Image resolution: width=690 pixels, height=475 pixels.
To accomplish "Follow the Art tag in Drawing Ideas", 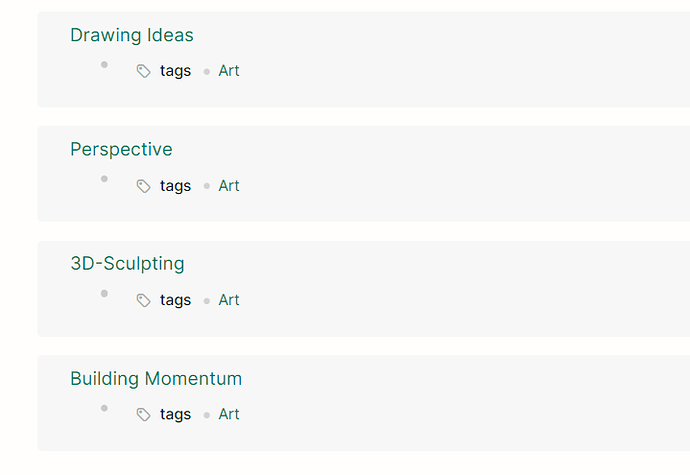I will (x=229, y=70).
